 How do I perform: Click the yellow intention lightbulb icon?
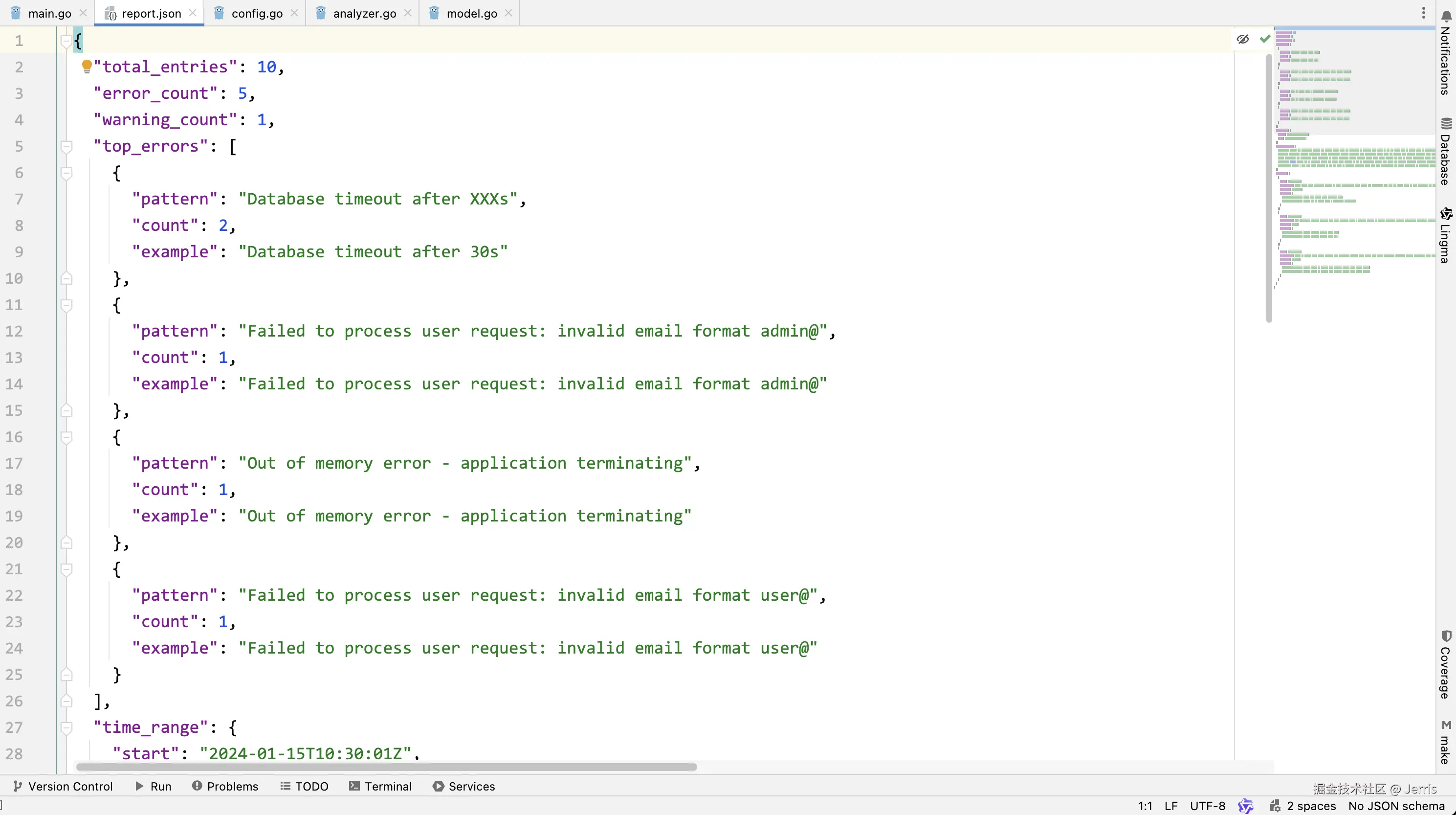[87, 66]
